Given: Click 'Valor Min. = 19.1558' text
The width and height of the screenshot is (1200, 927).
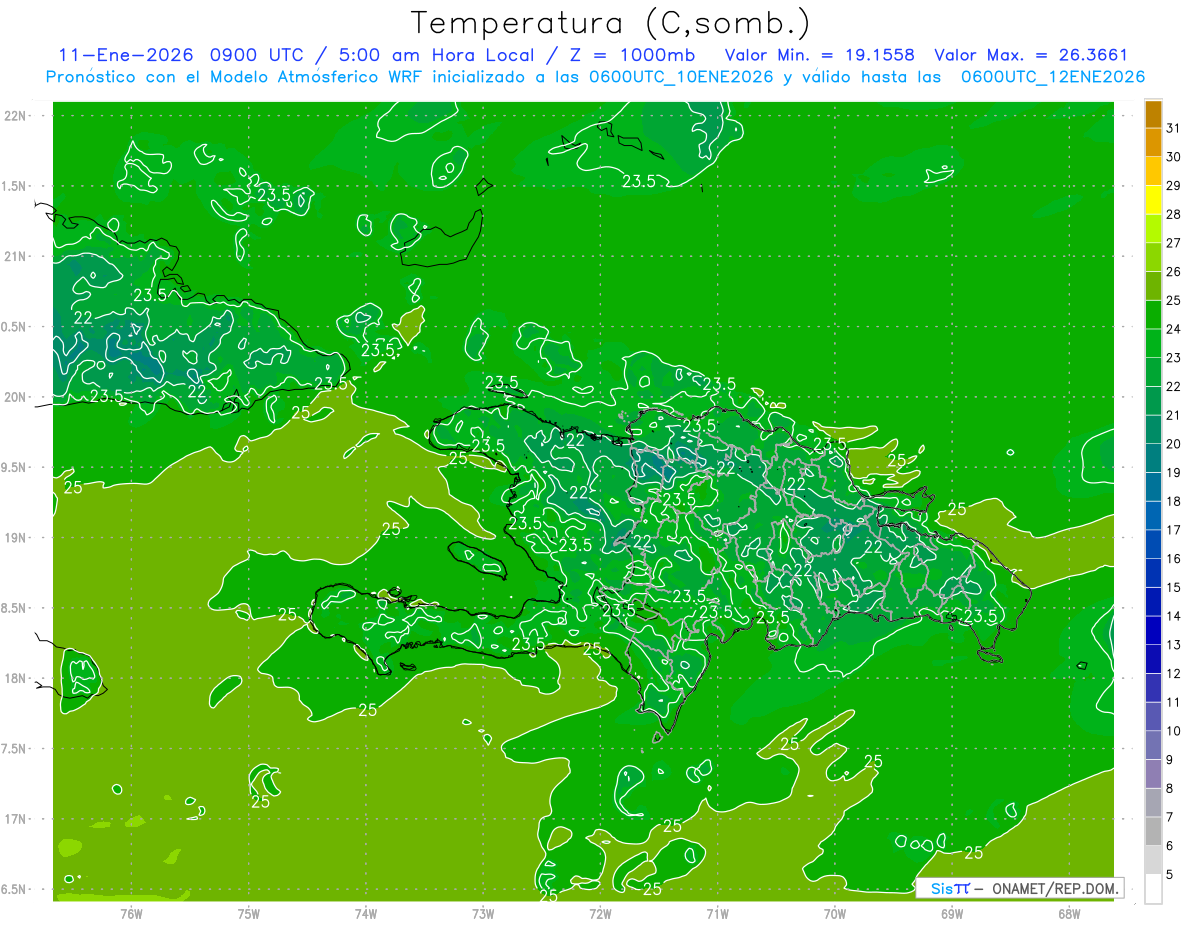Looking at the screenshot, I should [x=819, y=55].
